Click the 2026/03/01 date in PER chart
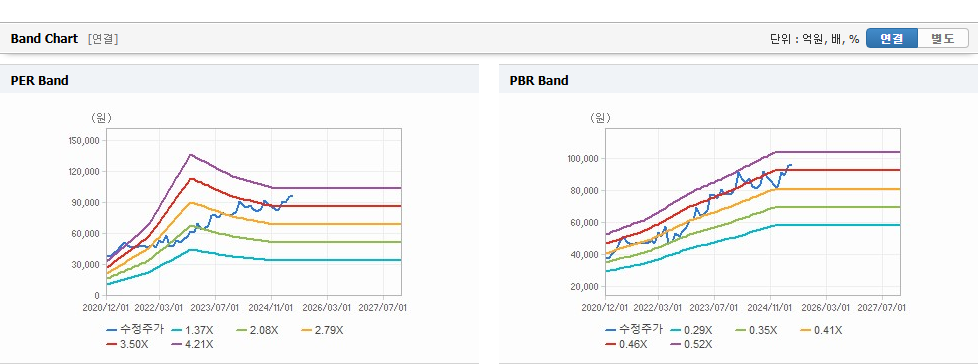Screen dimensions: 978x364 (327, 307)
